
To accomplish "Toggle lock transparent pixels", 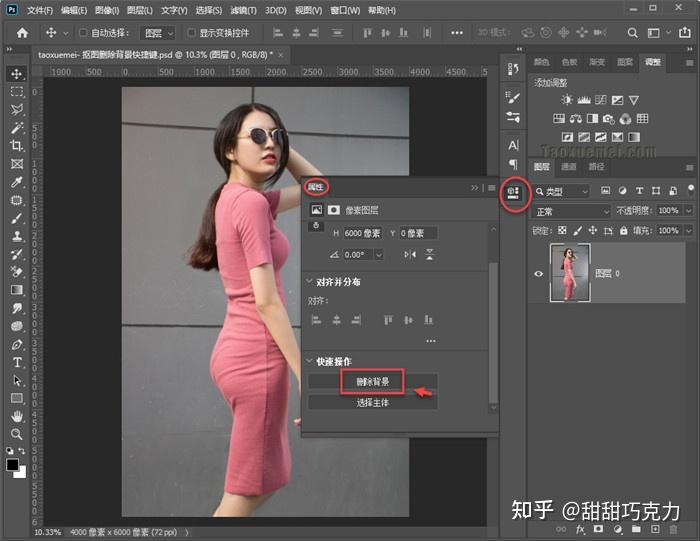I will coord(562,230).
